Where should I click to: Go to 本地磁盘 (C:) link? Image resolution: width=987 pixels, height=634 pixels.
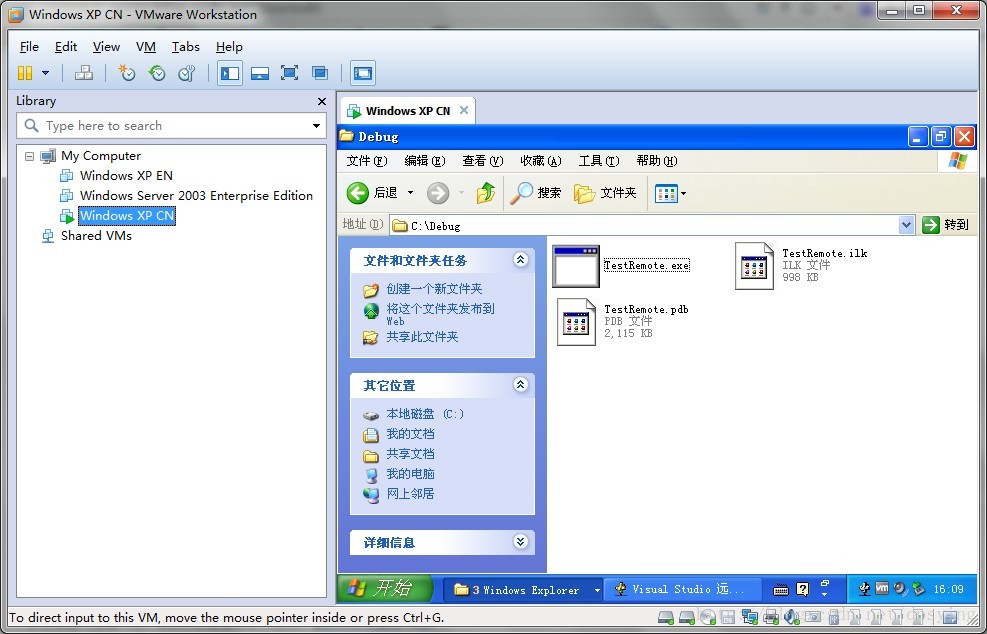point(425,414)
